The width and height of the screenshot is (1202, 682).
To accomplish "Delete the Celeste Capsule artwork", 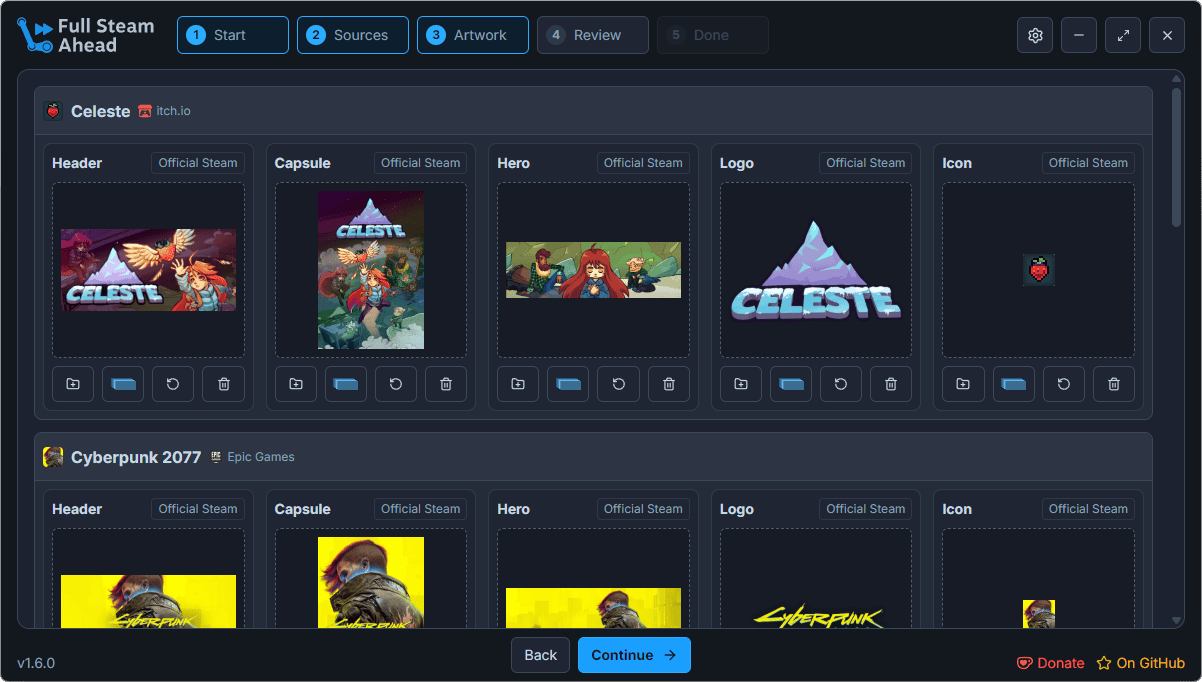I will (446, 384).
